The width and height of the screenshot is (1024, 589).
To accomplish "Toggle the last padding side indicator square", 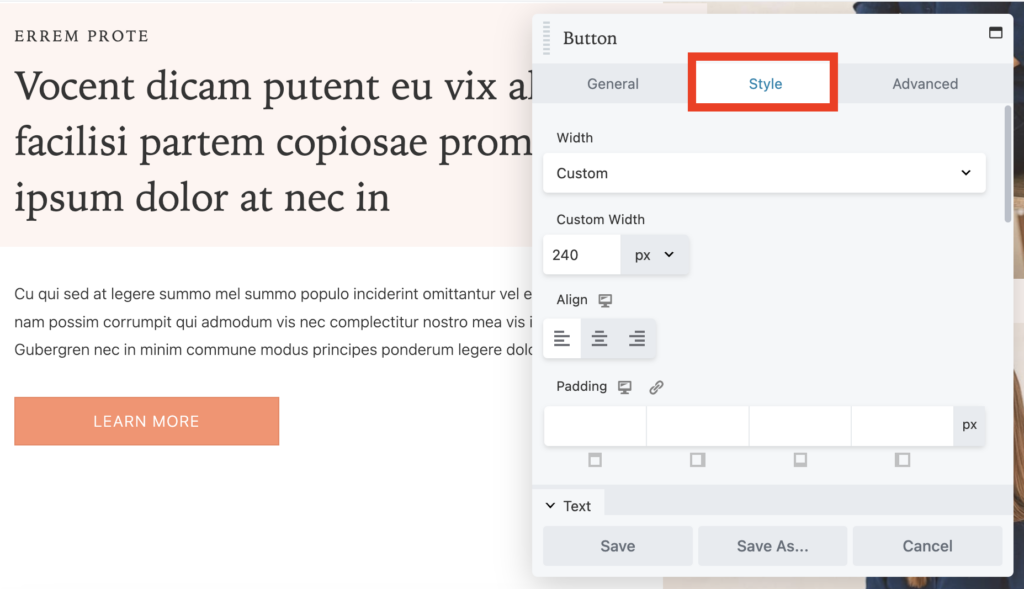I will click(x=902, y=460).
